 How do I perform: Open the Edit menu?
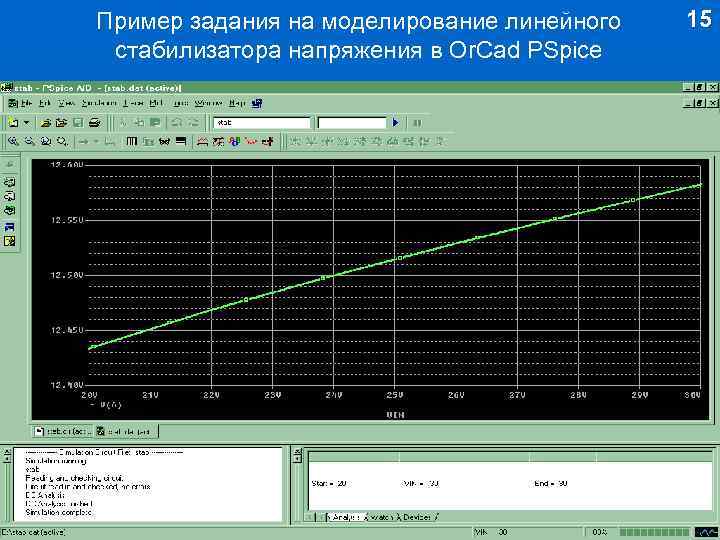45,103
